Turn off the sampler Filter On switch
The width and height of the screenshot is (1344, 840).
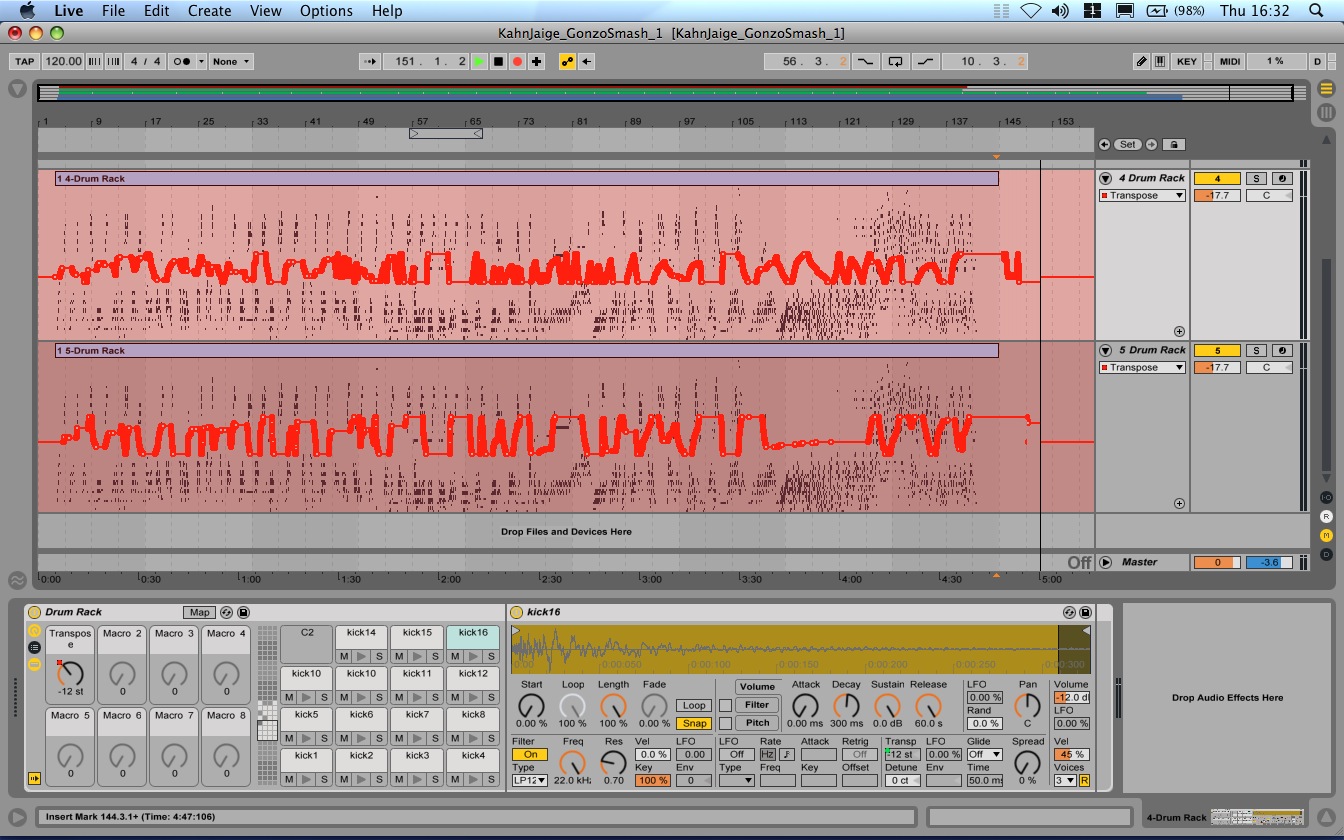[530, 755]
